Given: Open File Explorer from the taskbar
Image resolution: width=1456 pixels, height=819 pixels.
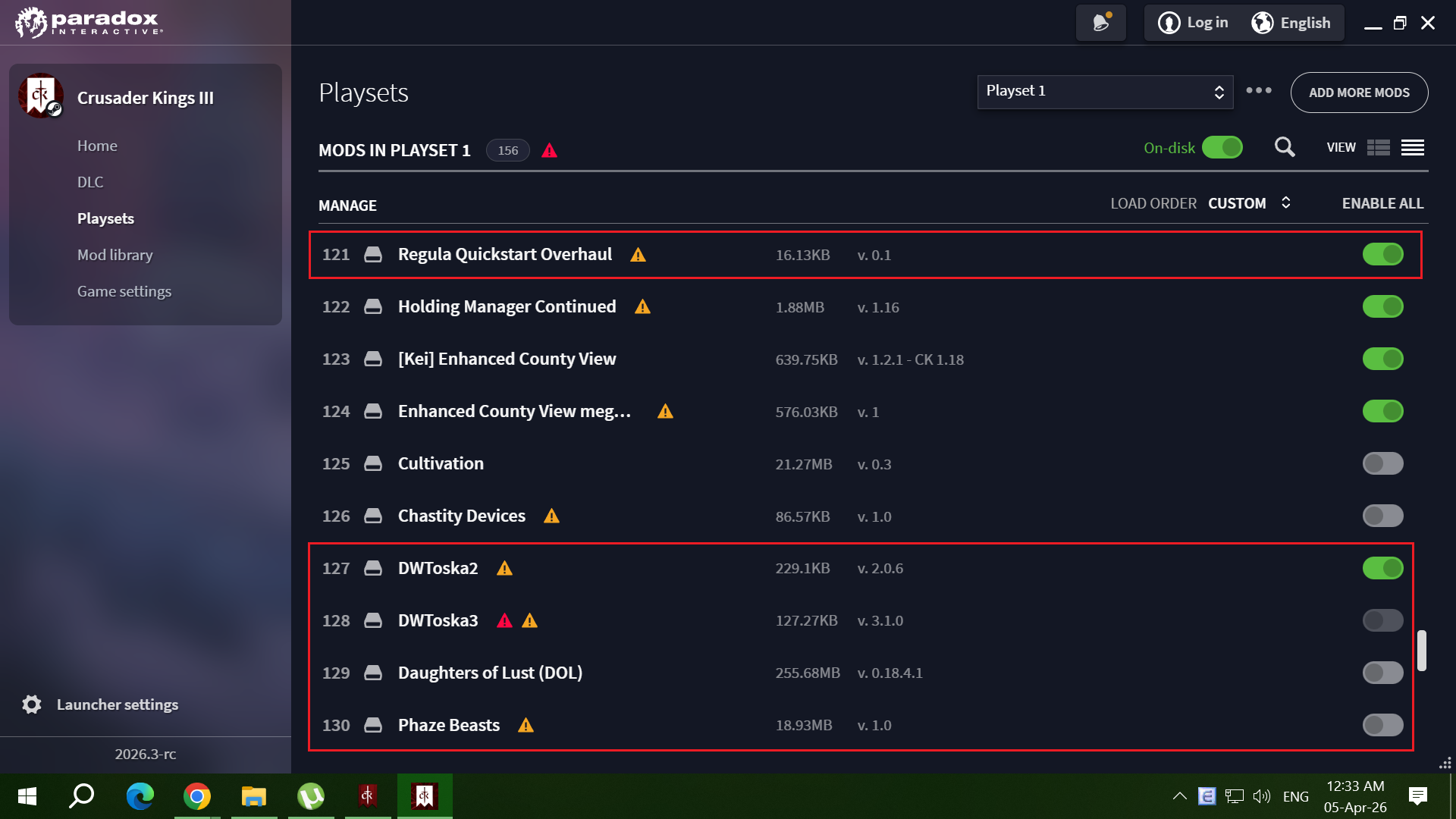Looking at the screenshot, I should point(254,796).
